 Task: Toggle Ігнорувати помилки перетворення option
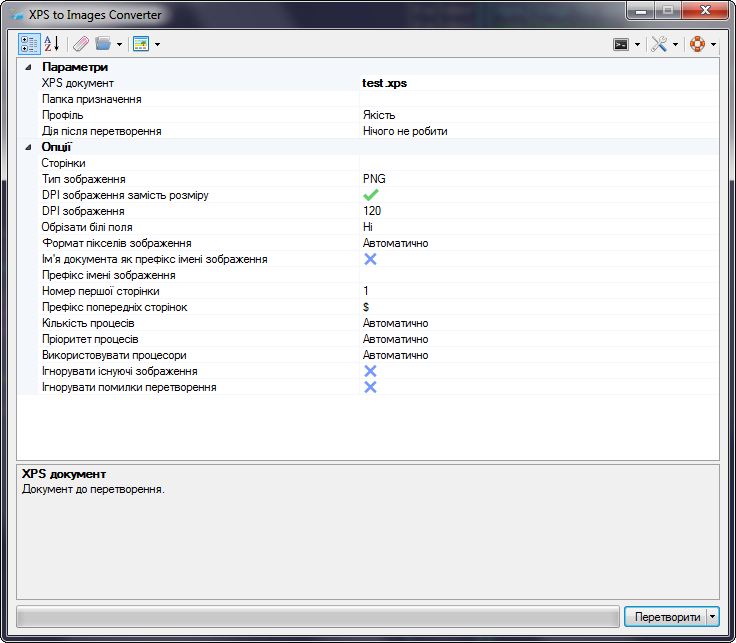(x=370, y=387)
